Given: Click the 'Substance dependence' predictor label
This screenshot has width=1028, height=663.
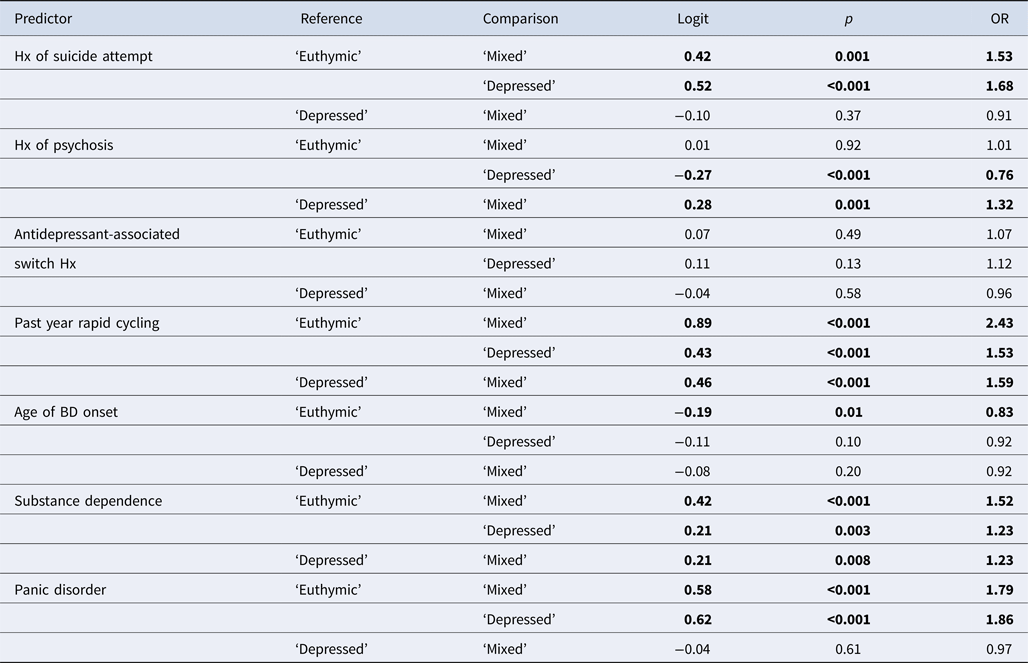Looking at the screenshot, I should tap(88, 501).
